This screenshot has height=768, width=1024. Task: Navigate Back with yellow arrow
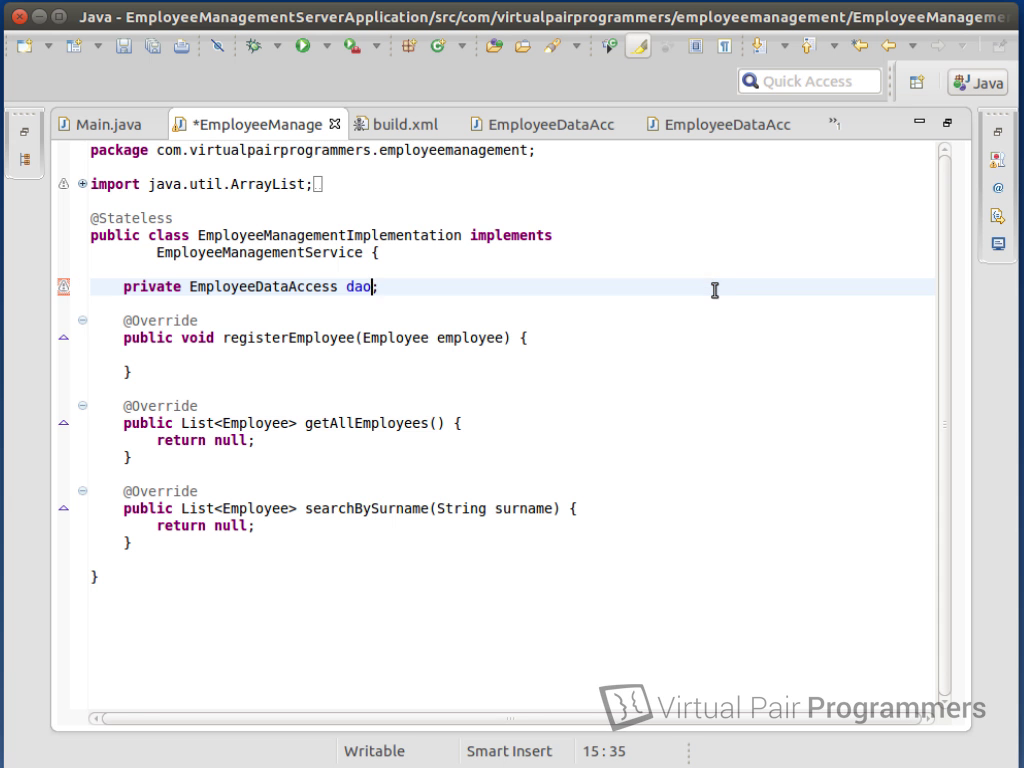click(x=888, y=46)
